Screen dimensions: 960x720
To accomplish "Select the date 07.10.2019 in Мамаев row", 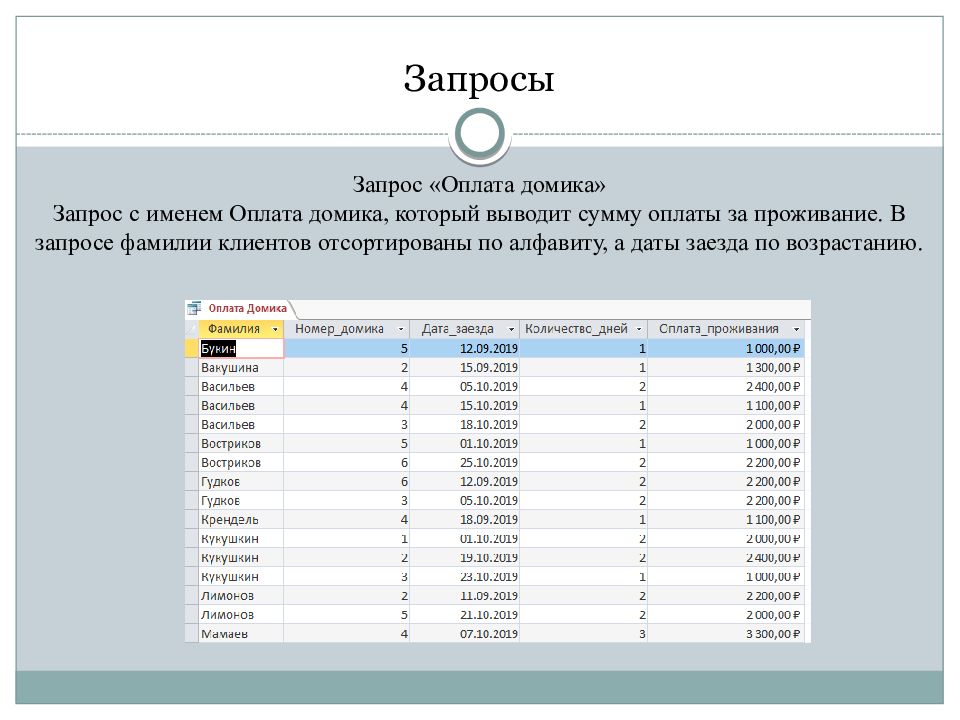I will click(x=464, y=634).
